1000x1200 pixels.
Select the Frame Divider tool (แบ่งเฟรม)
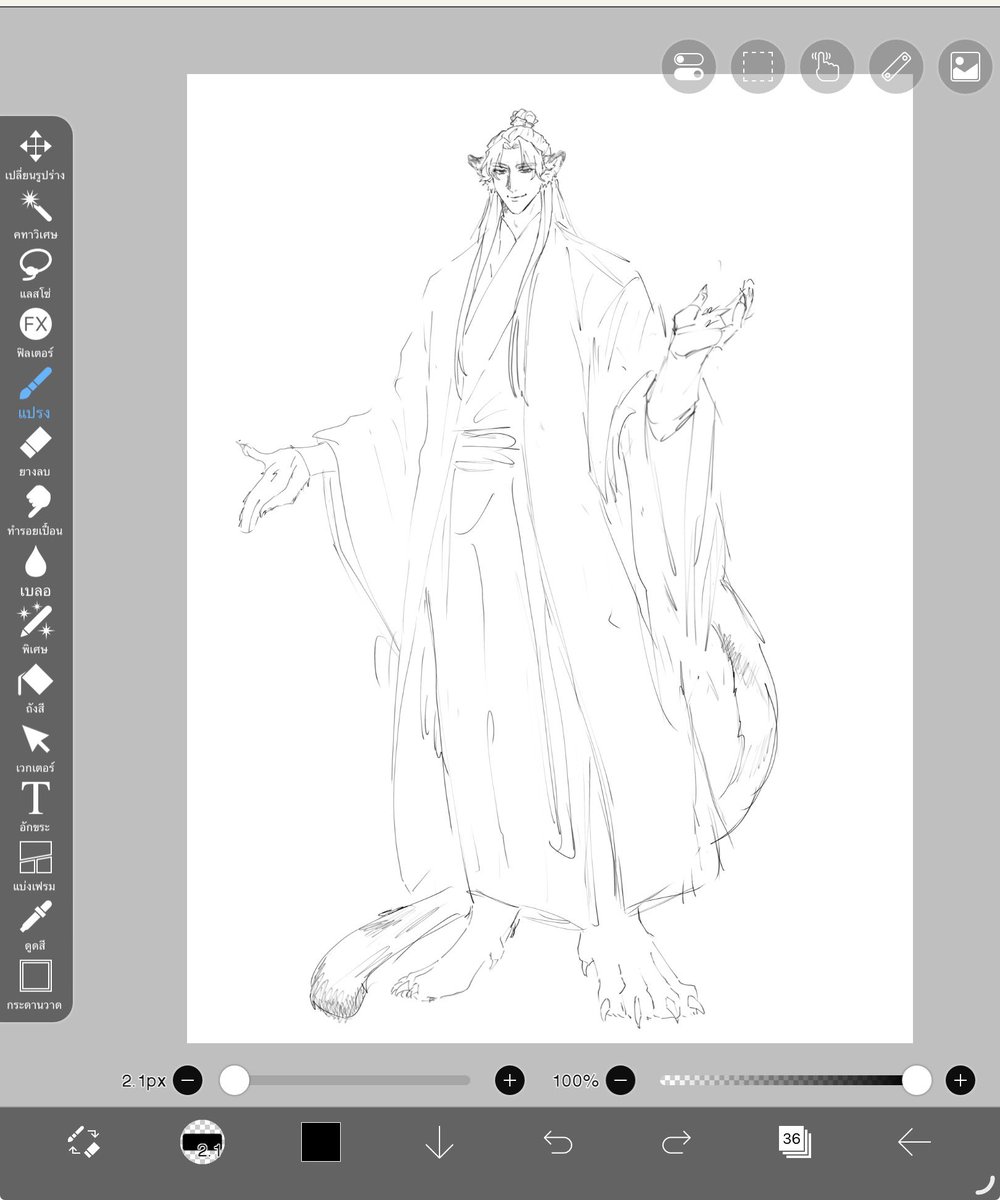(36, 866)
